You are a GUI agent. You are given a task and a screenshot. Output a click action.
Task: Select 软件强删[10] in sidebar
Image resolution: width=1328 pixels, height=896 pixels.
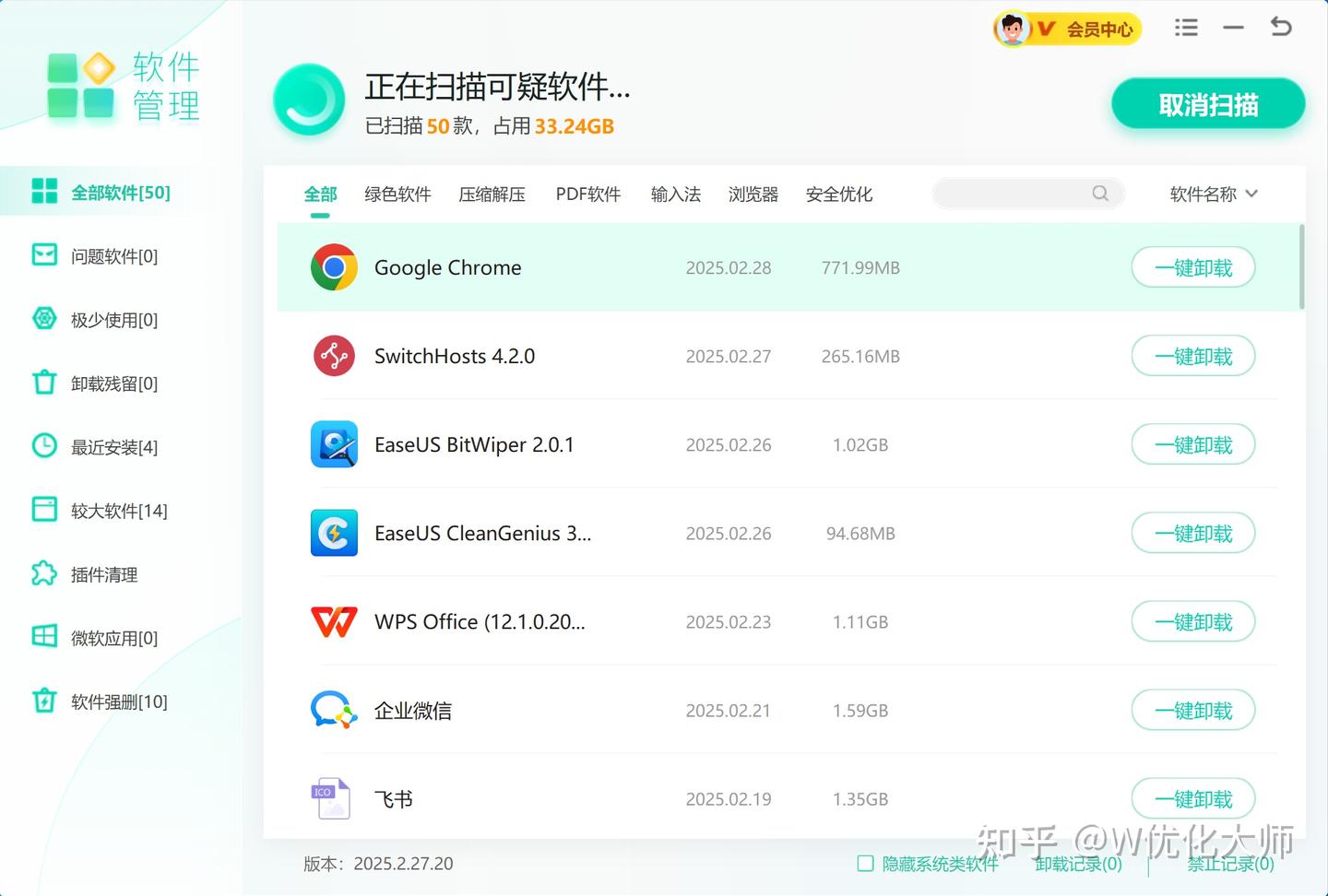119,701
